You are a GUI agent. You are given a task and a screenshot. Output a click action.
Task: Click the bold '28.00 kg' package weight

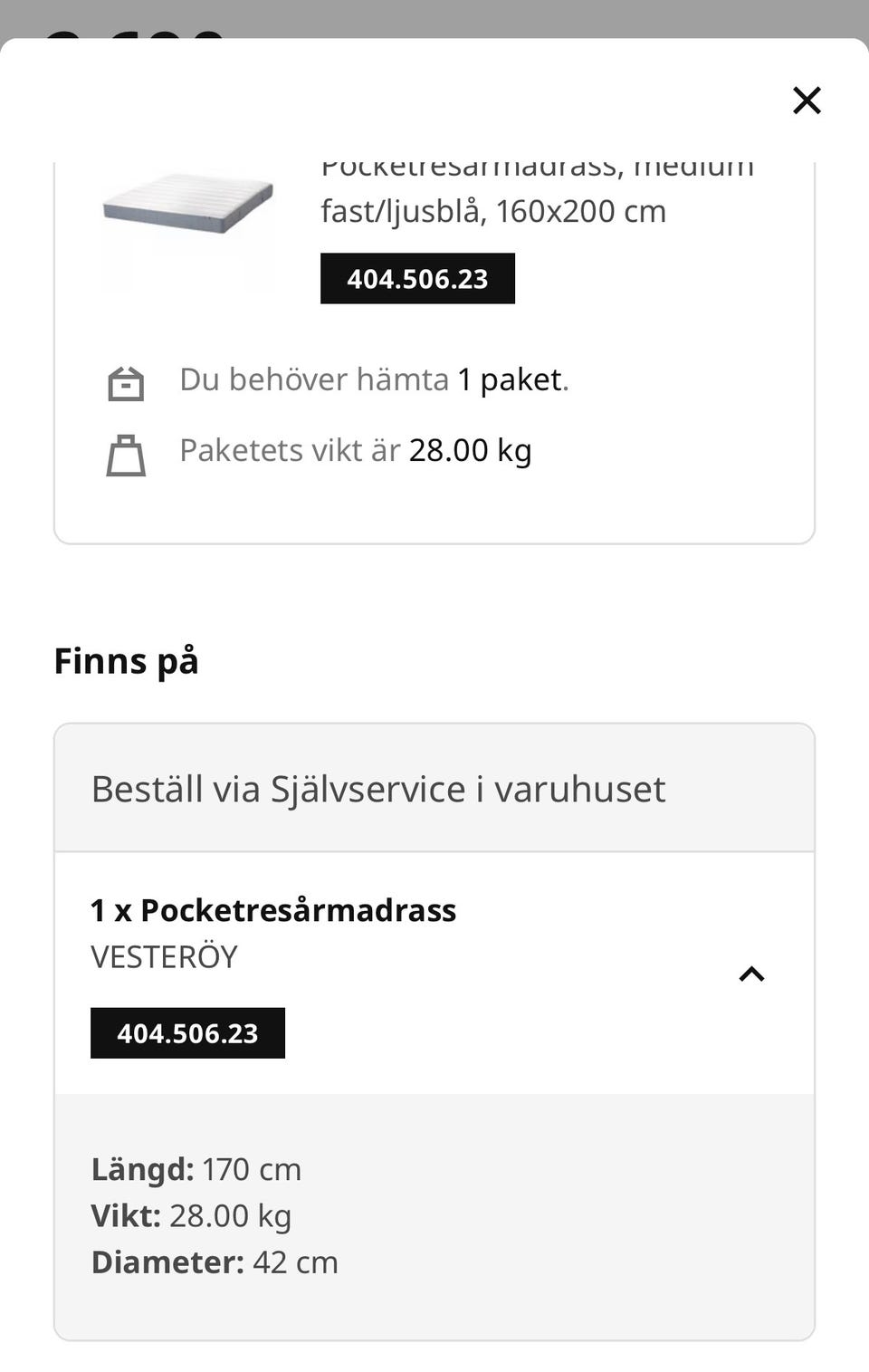tap(470, 450)
